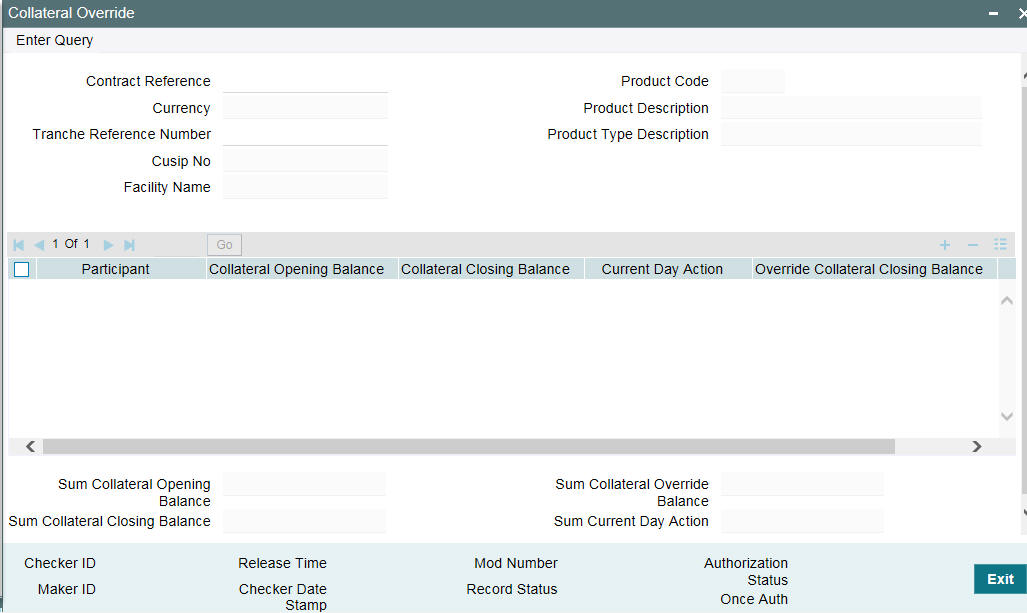Go to next page of grid
This screenshot has height=613, width=1027.
109,245
